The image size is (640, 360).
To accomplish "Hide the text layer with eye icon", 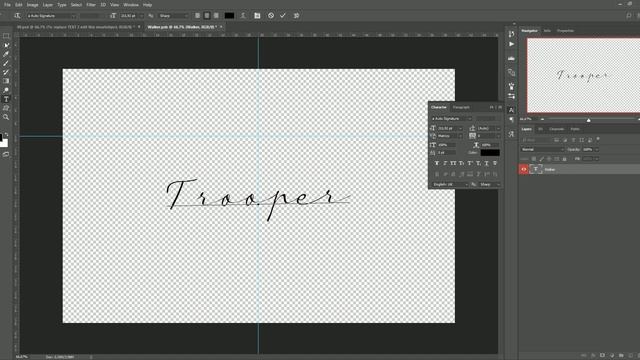I will point(524,169).
